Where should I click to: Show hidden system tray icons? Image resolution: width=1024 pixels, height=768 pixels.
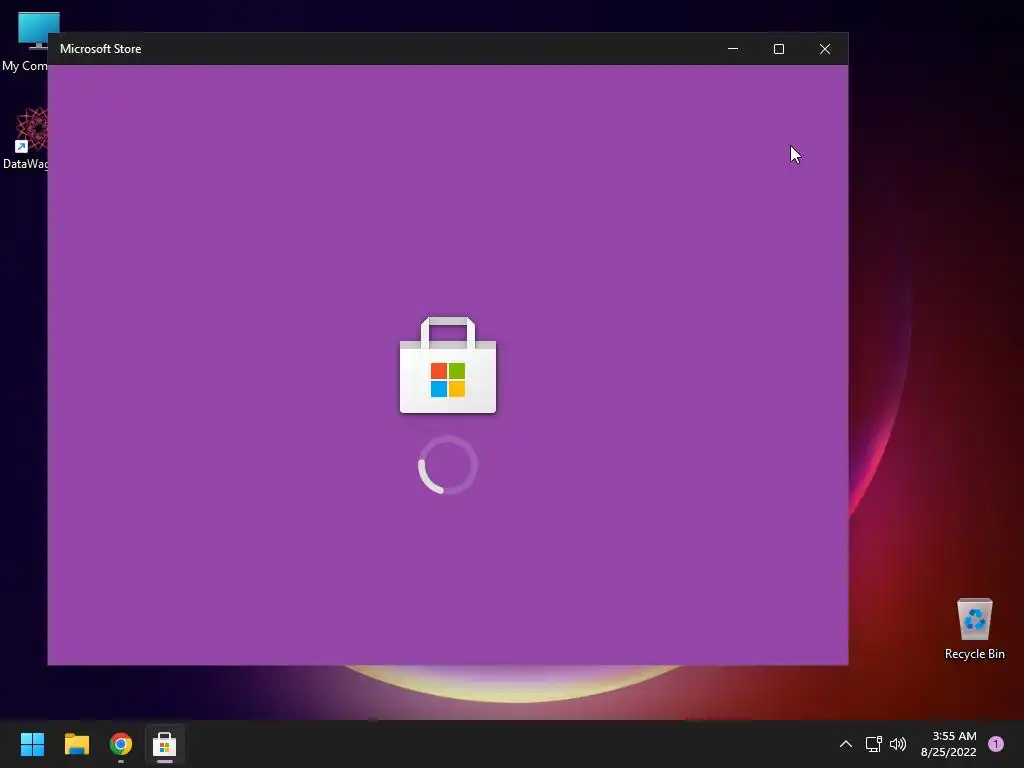846,744
